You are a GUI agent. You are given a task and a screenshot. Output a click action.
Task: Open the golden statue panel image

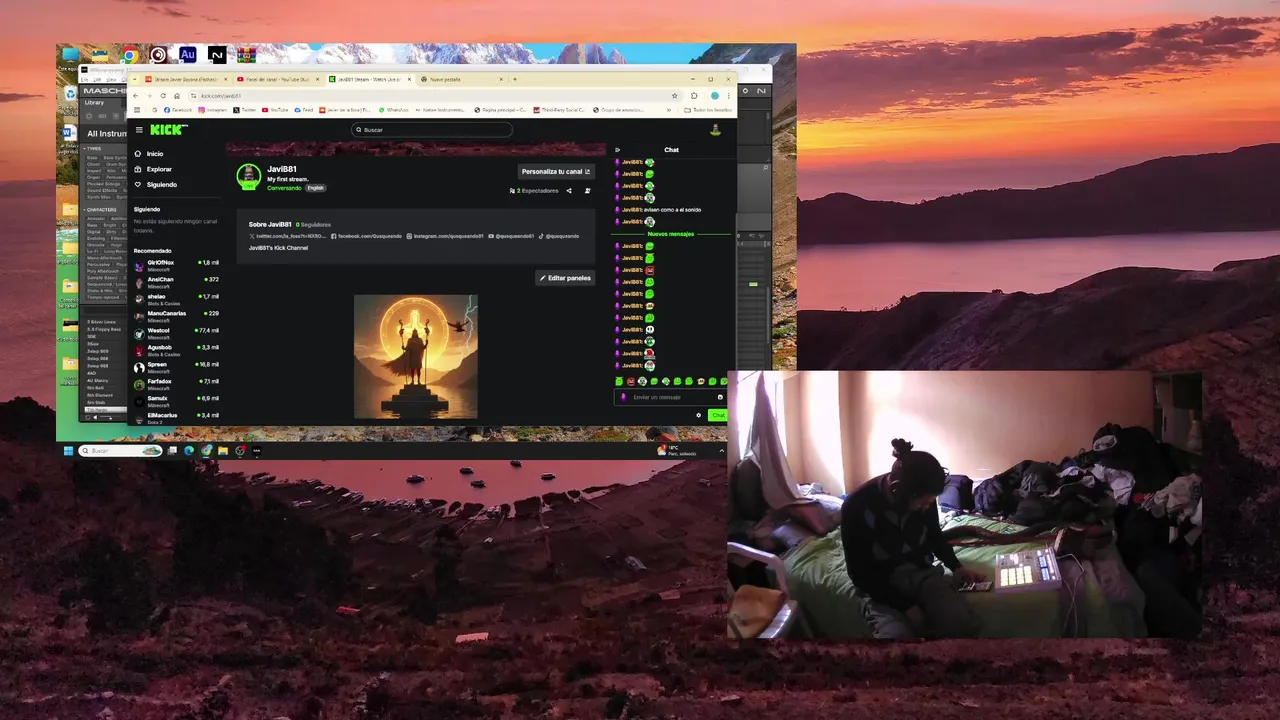pos(416,357)
